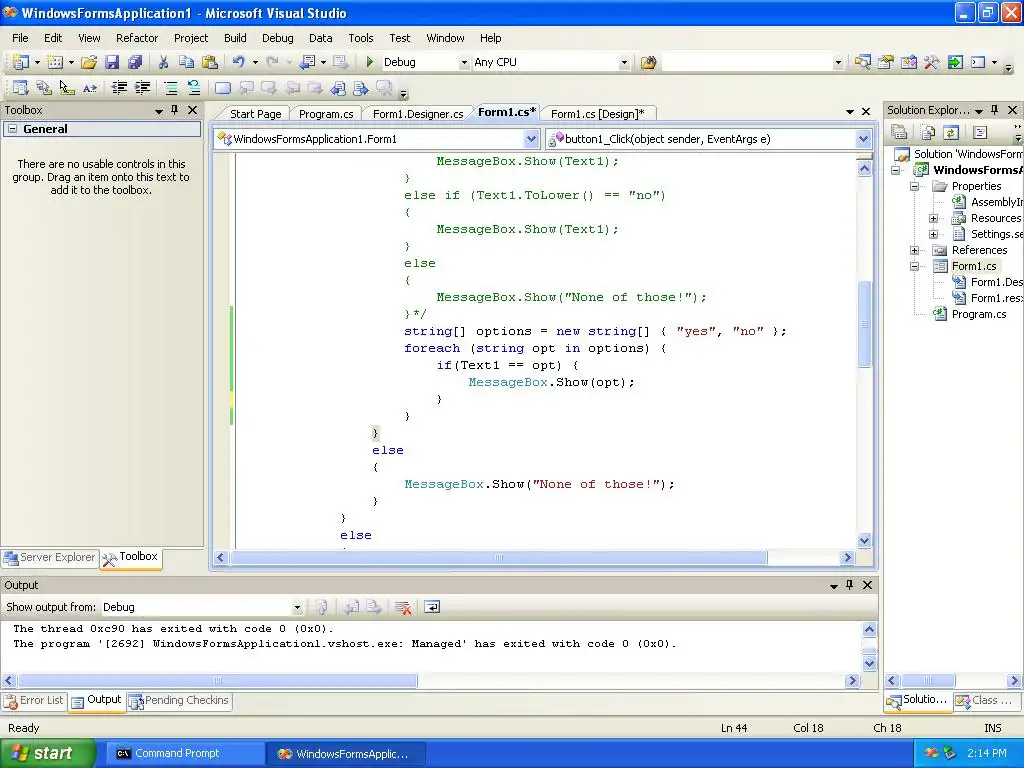Viewport: 1024px width, 768px height.
Task: Collapse the General group in Toolbox
Action: click(x=12, y=129)
